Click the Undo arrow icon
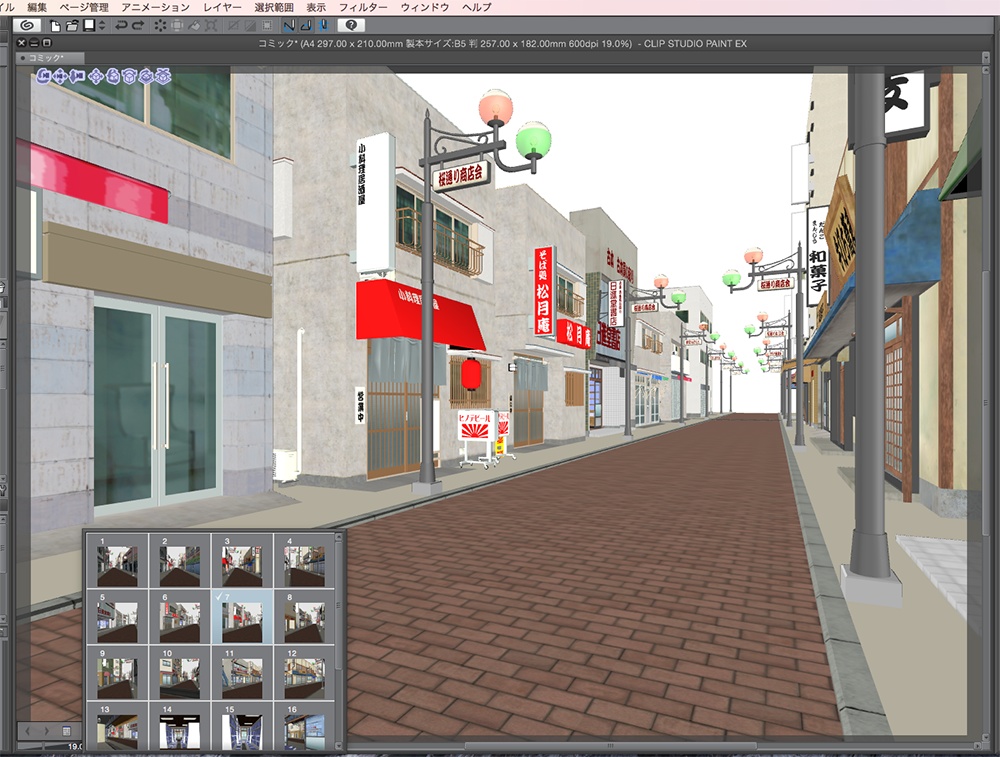This screenshot has width=1000, height=757. 120,27
